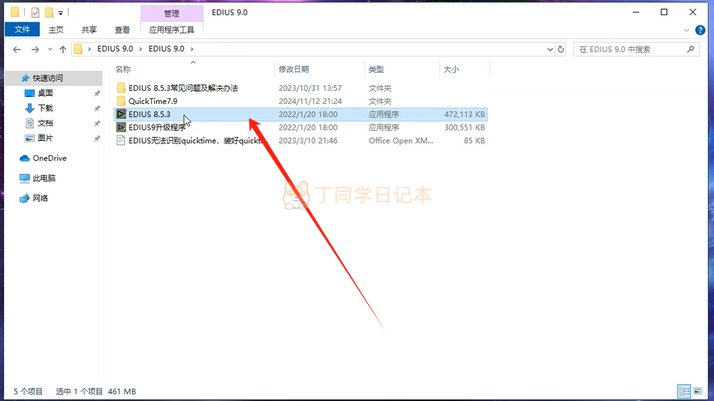Switch to the 查看 ribbon tab

[122, 30]
